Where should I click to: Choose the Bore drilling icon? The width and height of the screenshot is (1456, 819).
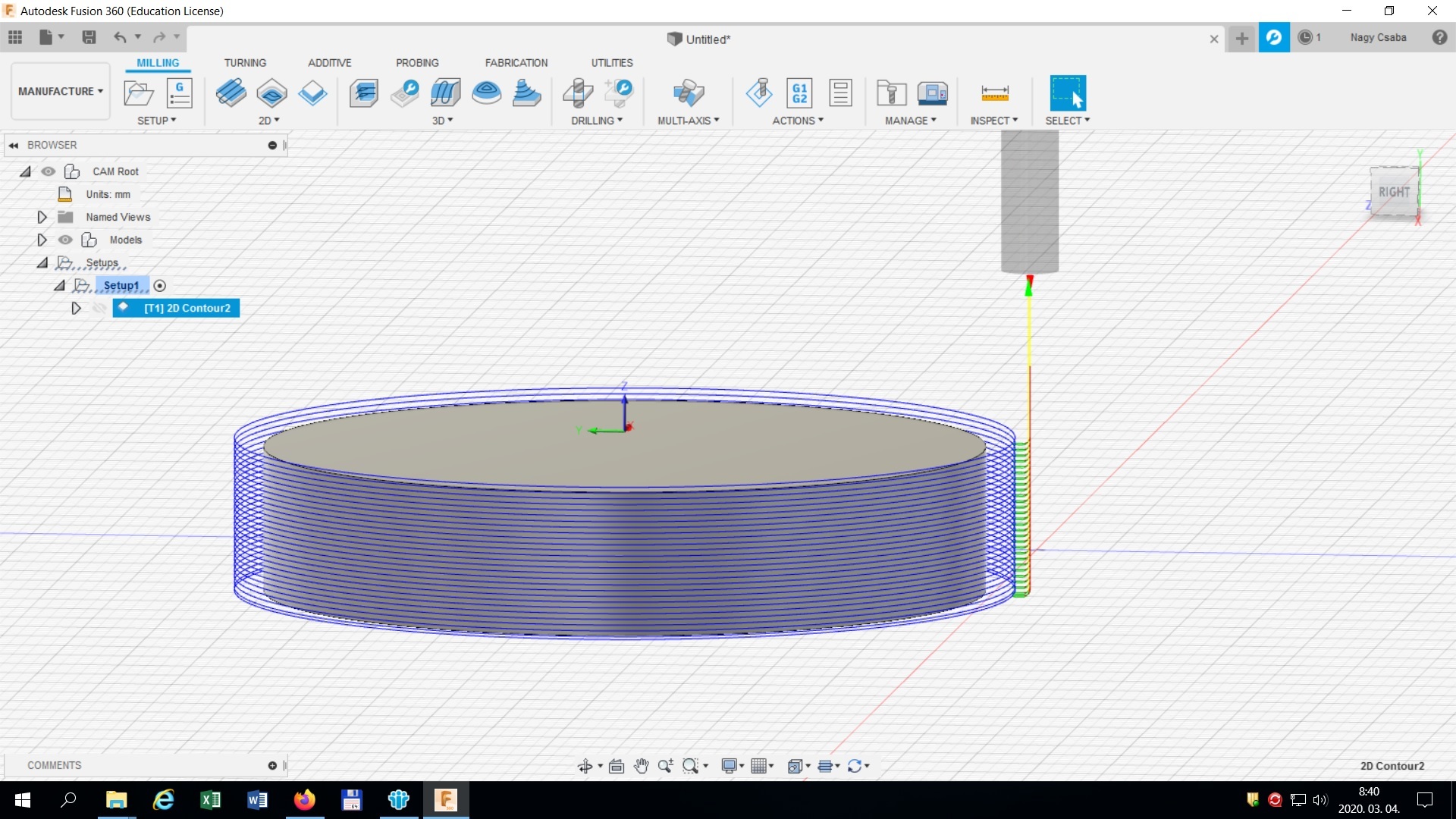[619, 93]
